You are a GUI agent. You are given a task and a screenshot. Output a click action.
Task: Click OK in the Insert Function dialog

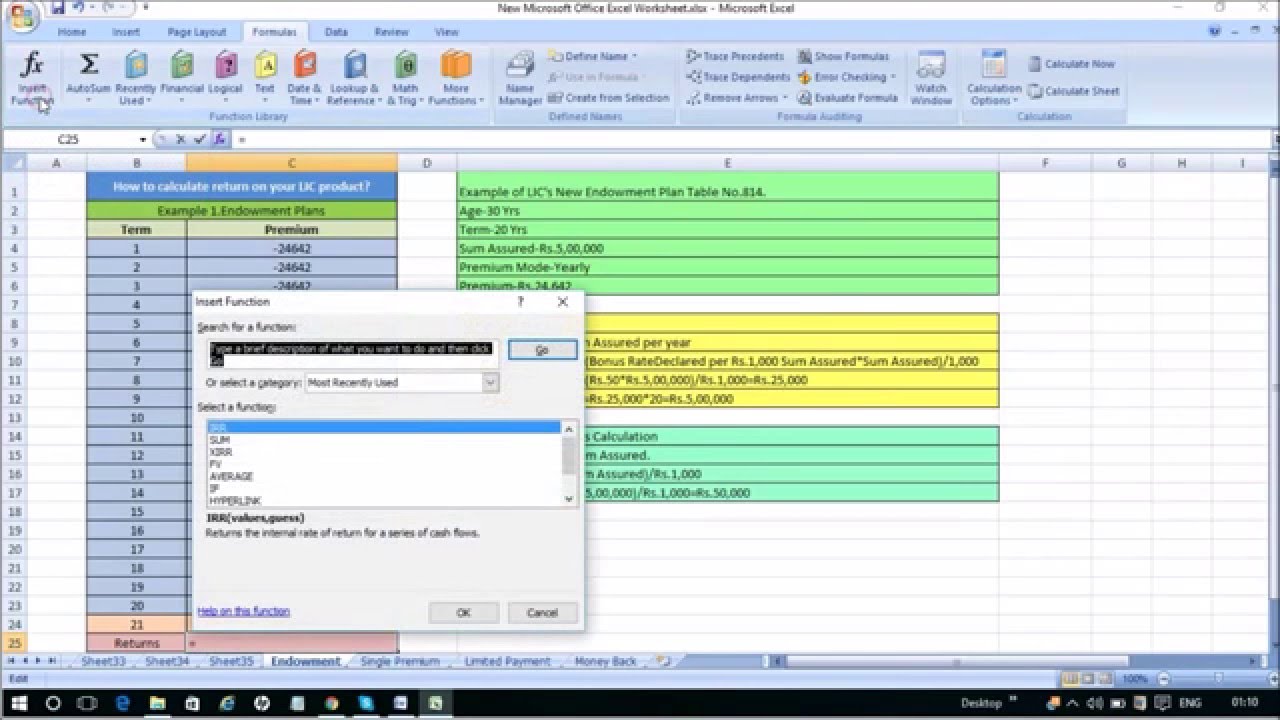coord(463,612)
